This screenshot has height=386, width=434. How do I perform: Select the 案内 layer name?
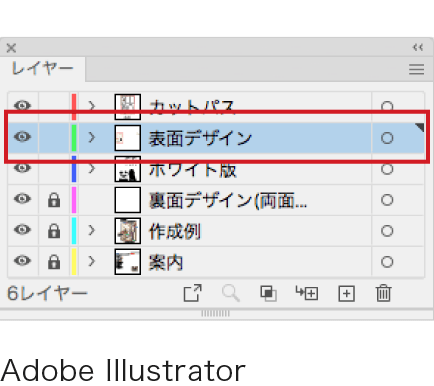pyautogui.click(x=166, y=263)
